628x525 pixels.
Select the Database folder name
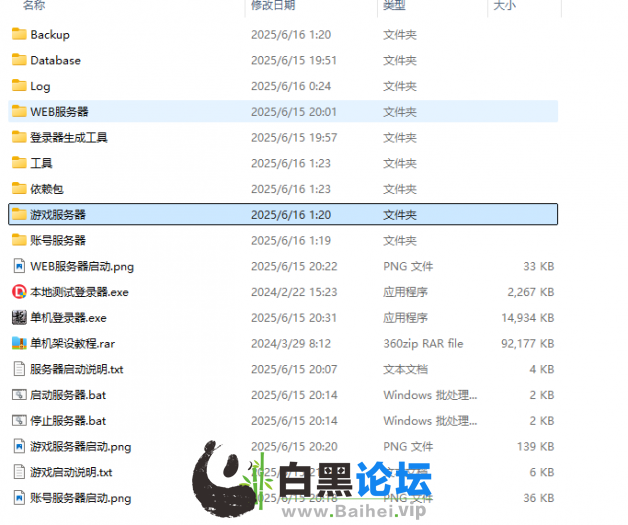pyautogui.click(x=56, y=60)
